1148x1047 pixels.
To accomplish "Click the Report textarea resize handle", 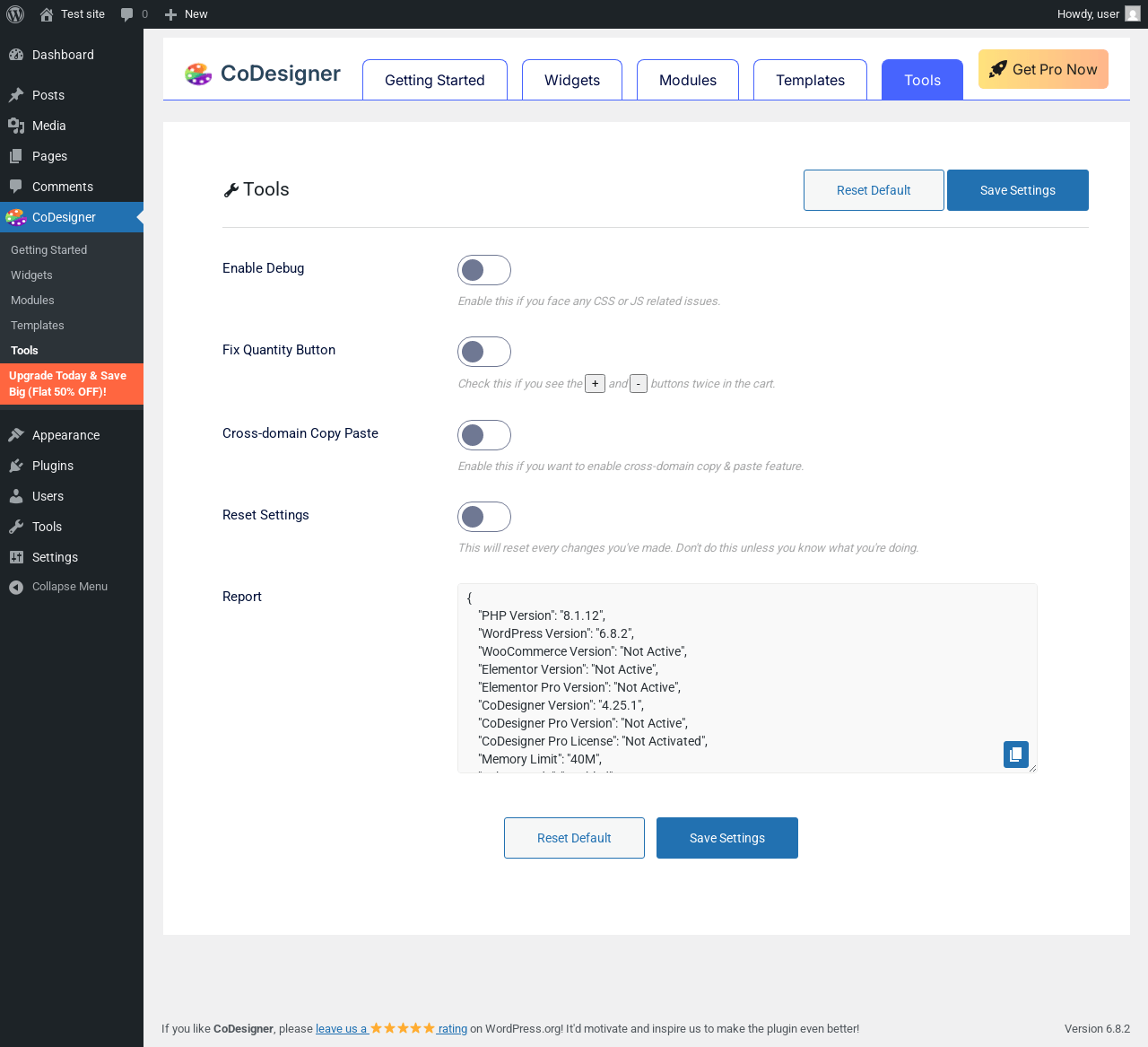I will click(1032, 768).
